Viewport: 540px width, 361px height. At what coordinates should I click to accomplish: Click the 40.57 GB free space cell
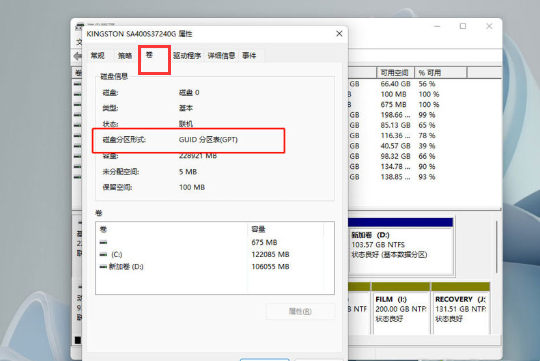[395, 146]
